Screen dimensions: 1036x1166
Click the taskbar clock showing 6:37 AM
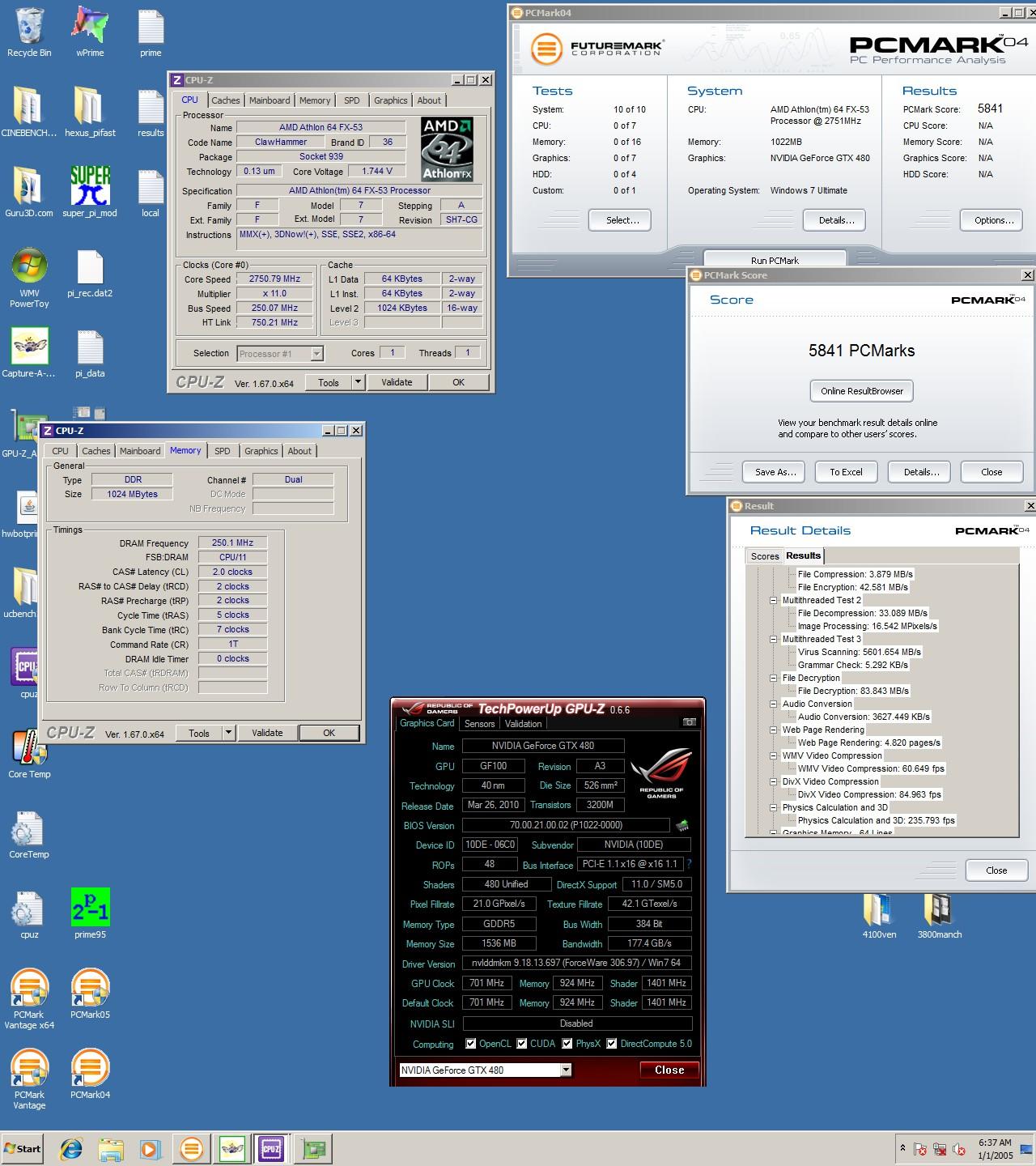pos(995,1149)
